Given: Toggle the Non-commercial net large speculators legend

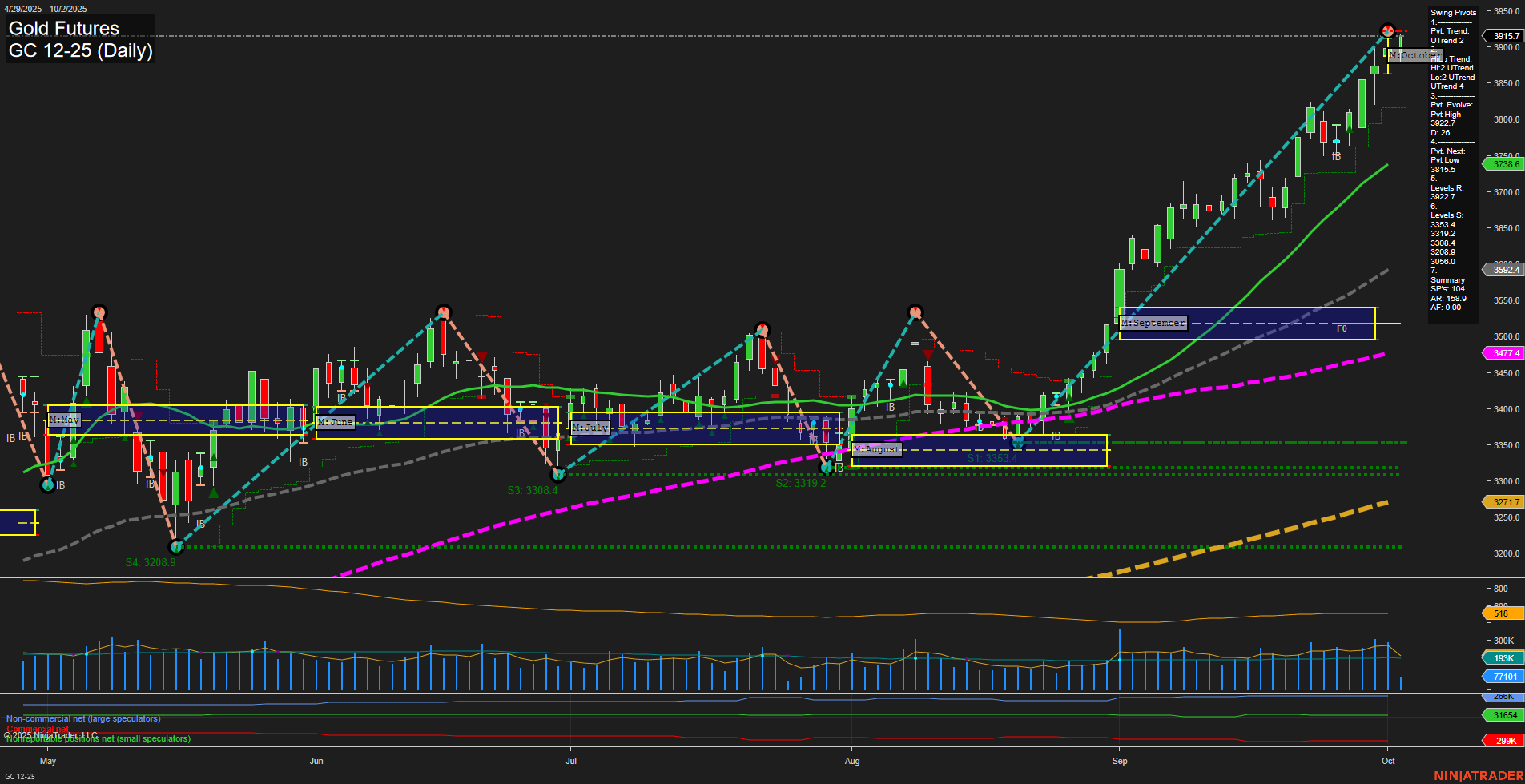Looking at the screenshot, I should tap(82, 718).
